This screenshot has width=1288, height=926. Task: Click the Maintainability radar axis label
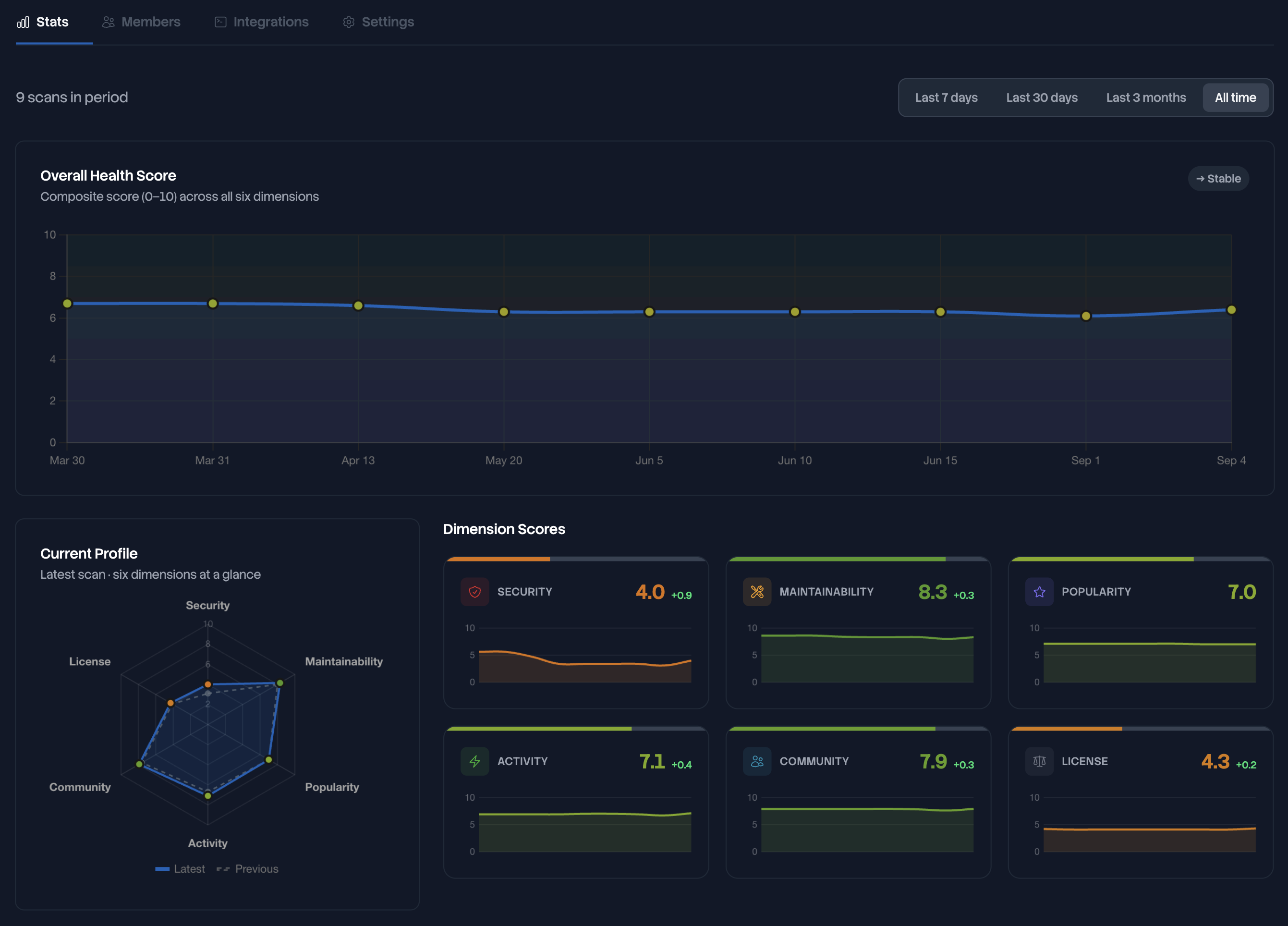[x=343, y=661]
